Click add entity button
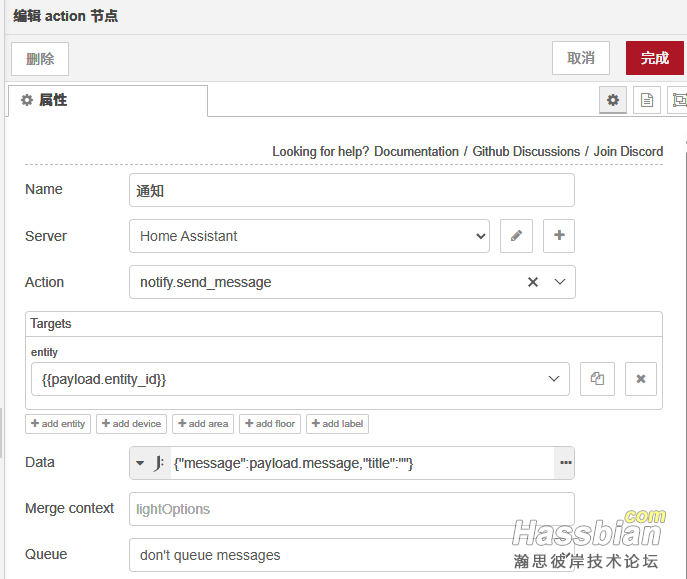The height and width of the screenshot is (579, 687). coord(58,424)
